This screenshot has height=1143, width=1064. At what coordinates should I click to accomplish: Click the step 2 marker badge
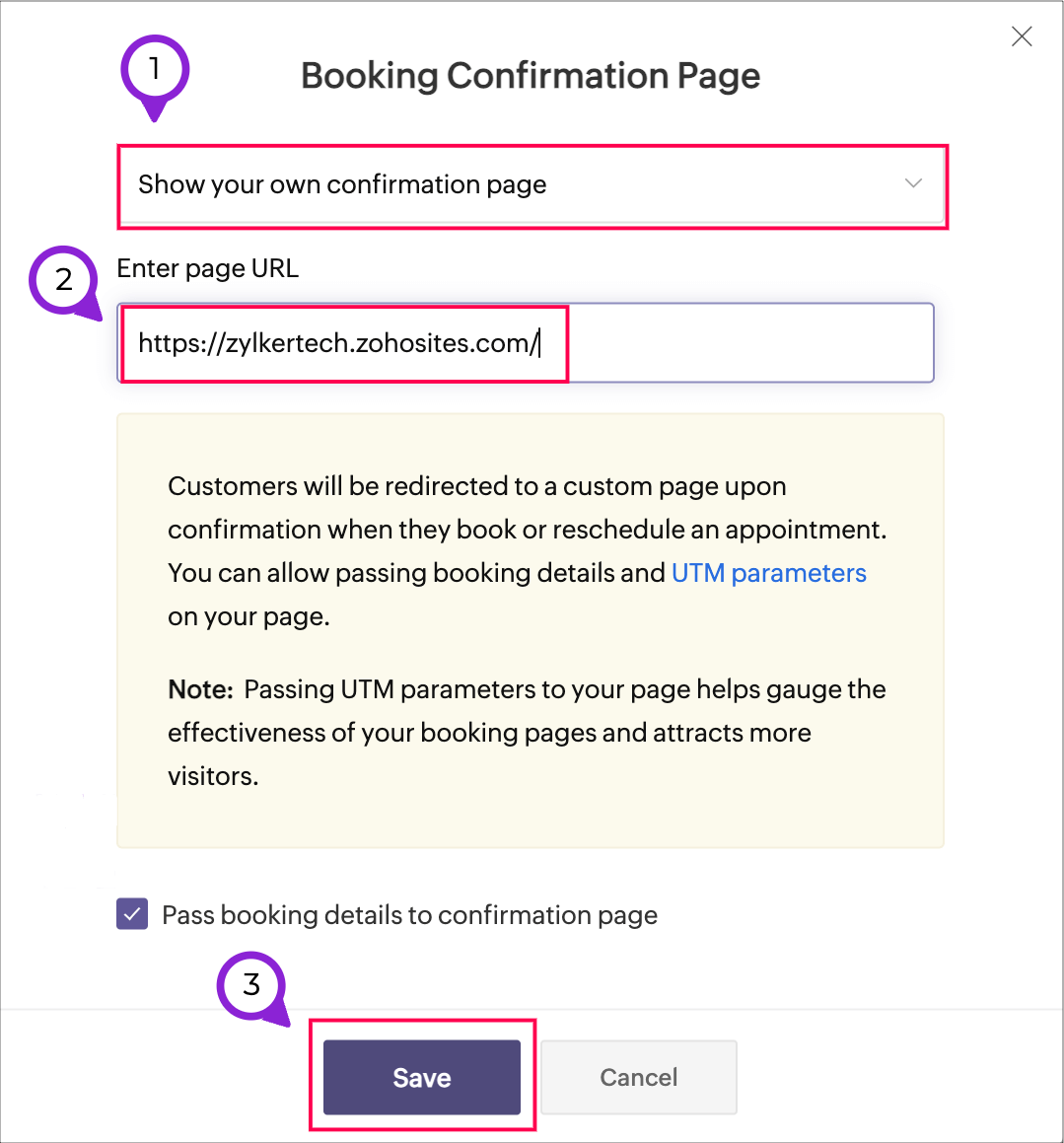(64, 280)
